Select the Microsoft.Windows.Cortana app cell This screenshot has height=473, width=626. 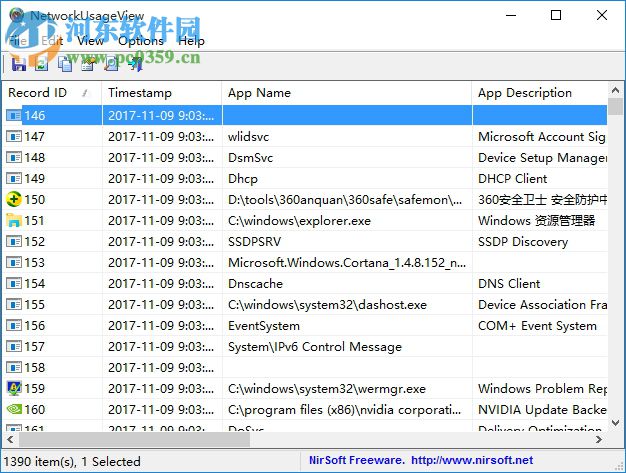coord(347,263)
